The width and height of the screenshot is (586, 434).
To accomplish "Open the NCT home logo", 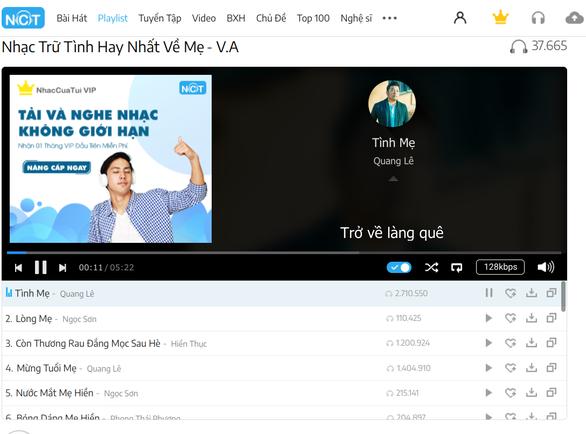I will point(23,18).
